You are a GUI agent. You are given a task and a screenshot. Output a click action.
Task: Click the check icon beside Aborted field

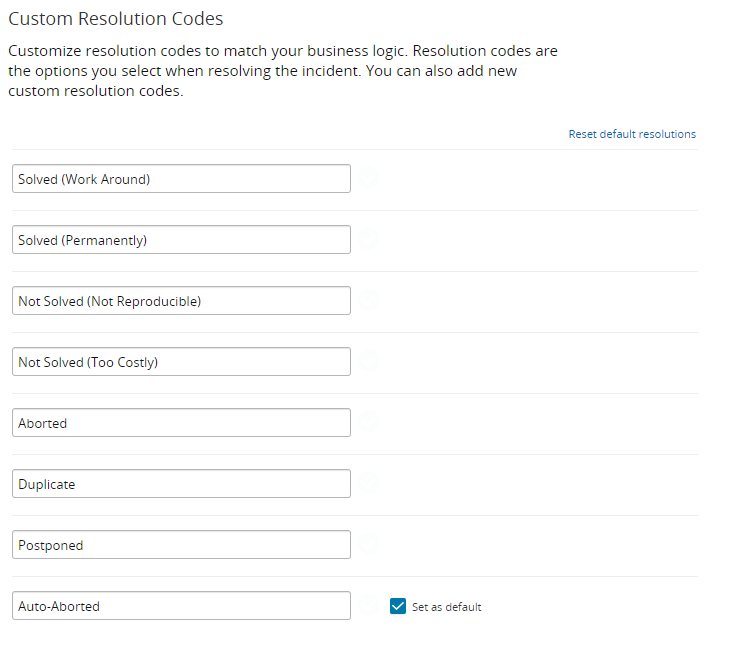370,422
